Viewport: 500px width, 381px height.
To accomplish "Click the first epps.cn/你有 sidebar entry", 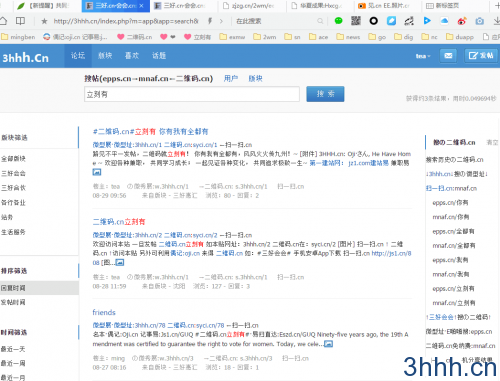I will (450, 203).
